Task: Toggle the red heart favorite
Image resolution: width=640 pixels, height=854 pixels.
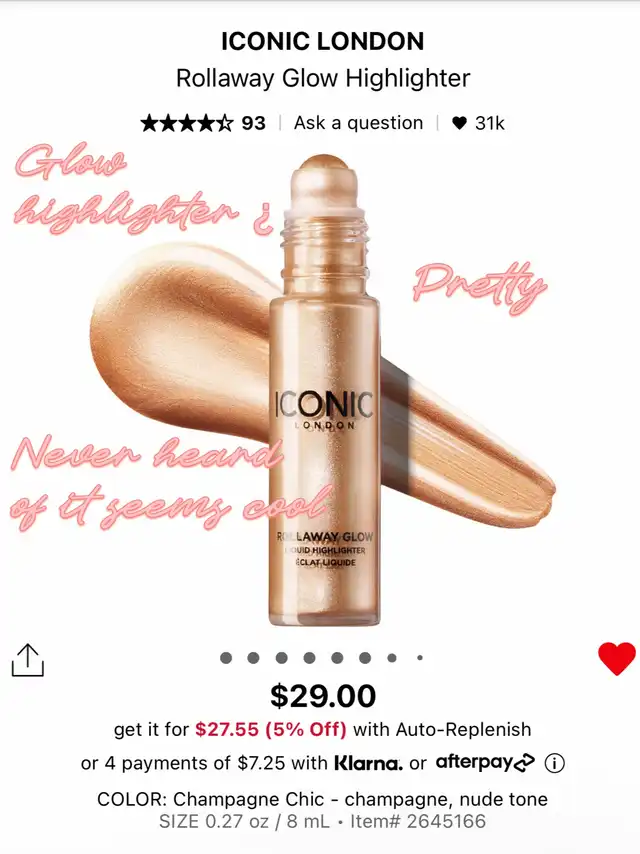Action: [617, 658]
